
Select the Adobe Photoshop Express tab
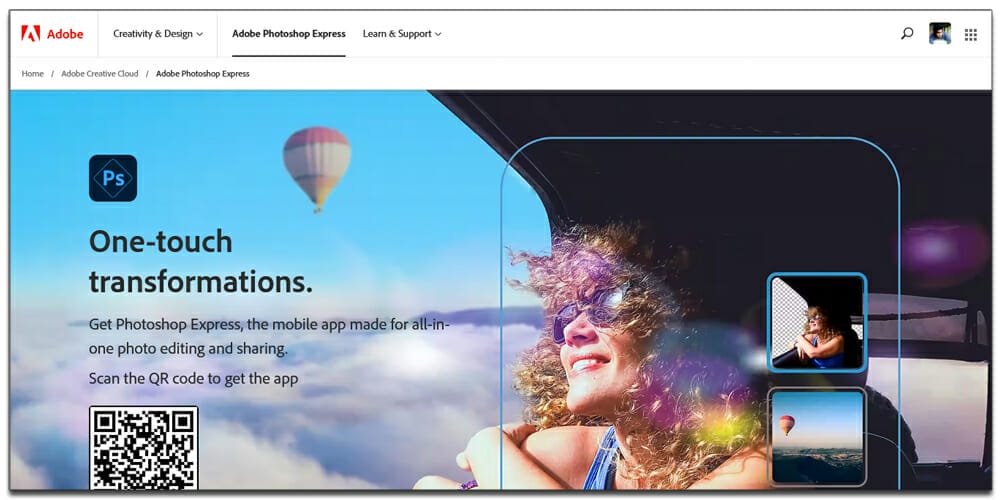[289, 34]
